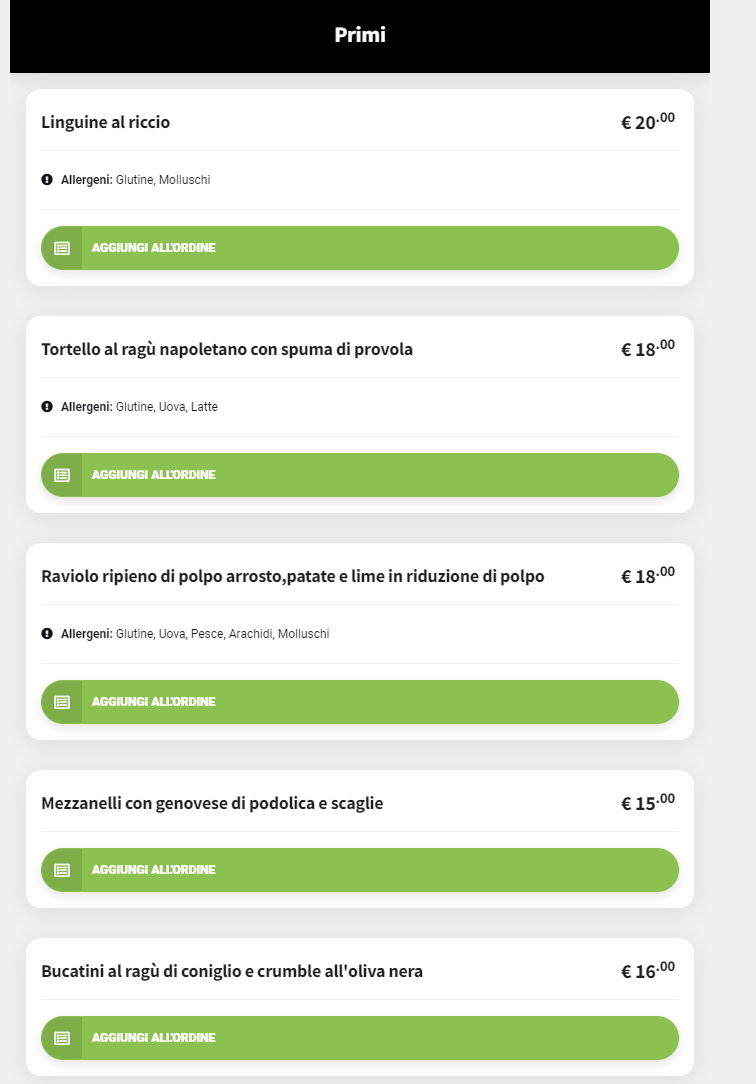Add Linguine al riccio to the order

(x=360, y=248)
